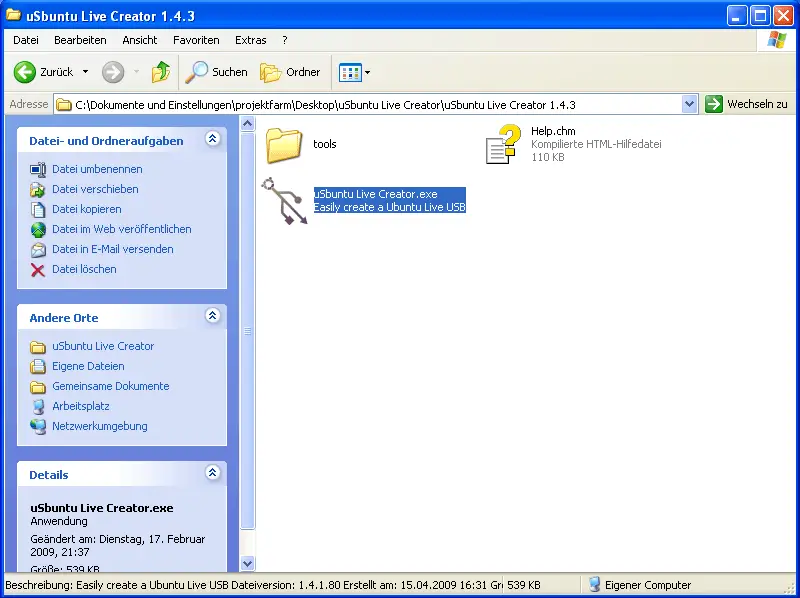Click the Datei umbenennen link
The height and width of the screenshot is (598, 800).
point(97,169)
